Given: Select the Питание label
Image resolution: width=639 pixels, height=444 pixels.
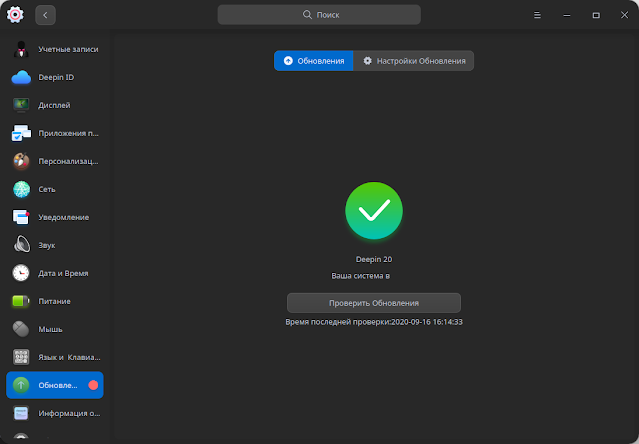Looking at the screenshot, I should coord(54,301).
